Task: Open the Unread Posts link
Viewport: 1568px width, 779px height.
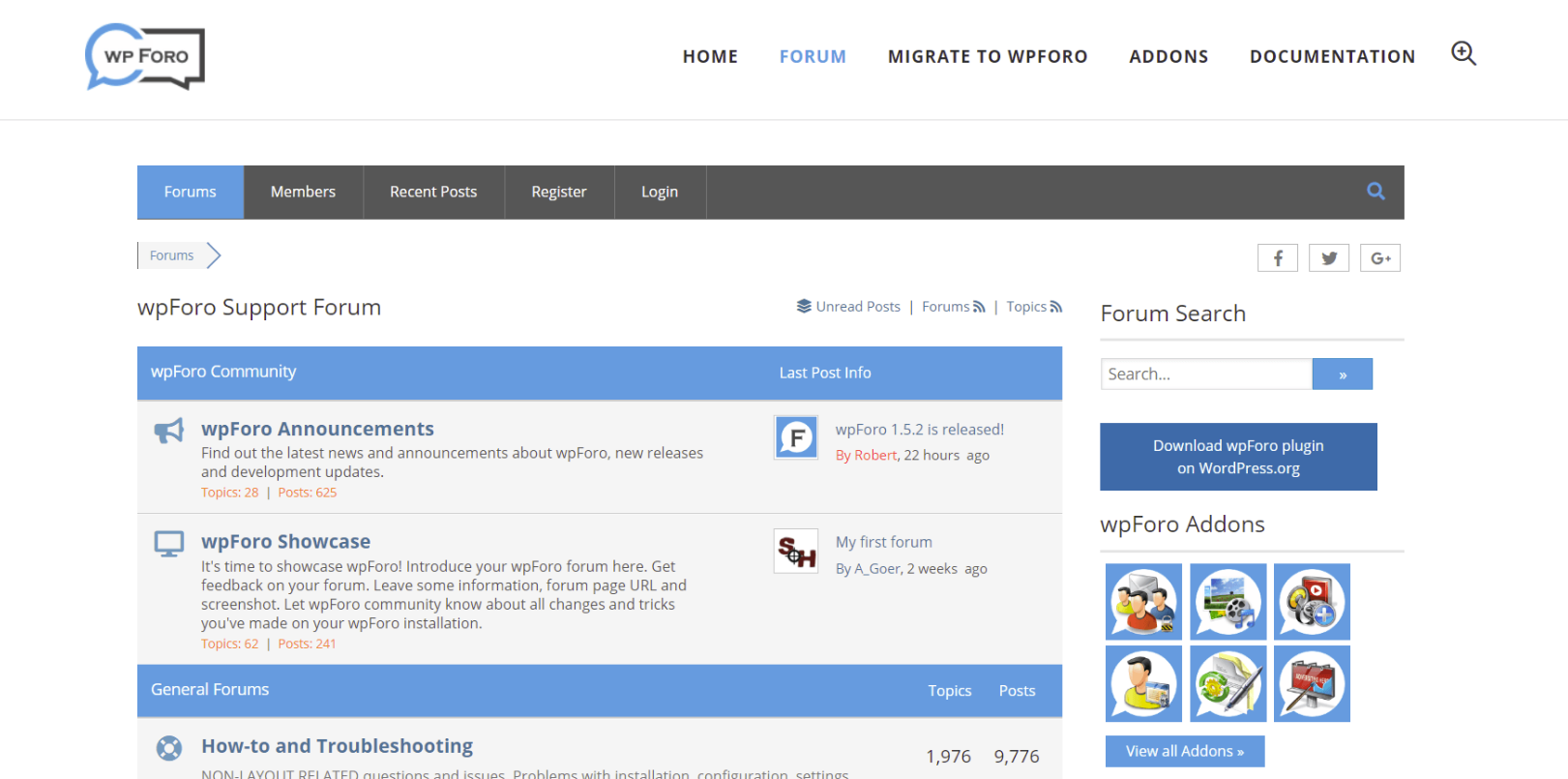Action: pos(858,307)
